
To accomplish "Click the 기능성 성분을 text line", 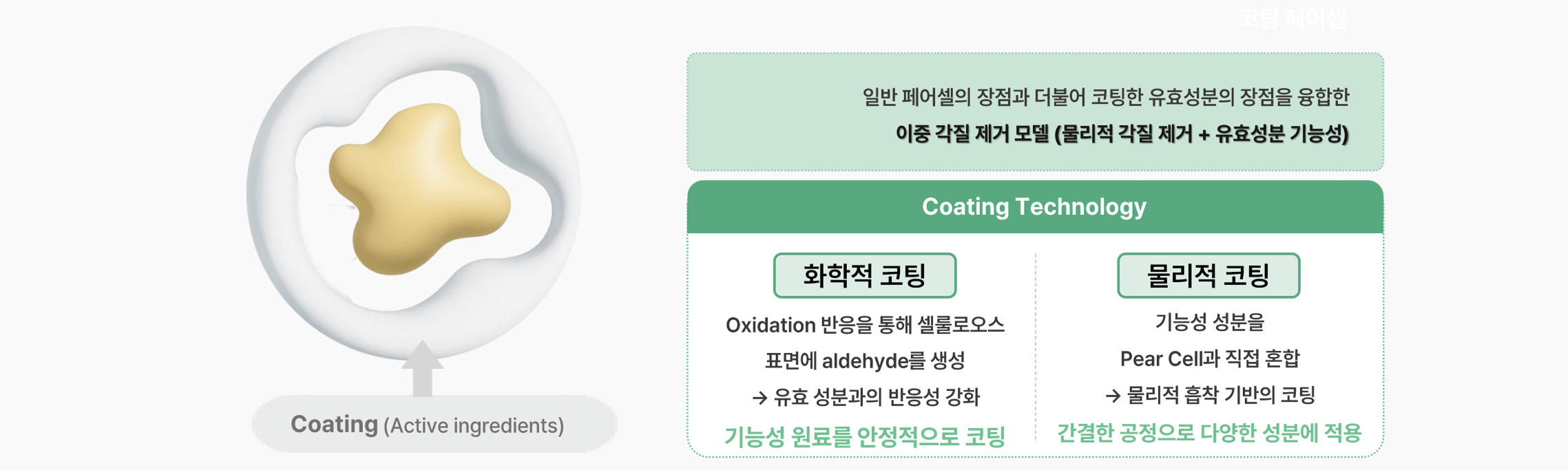I will click(x=1209, y=322).
